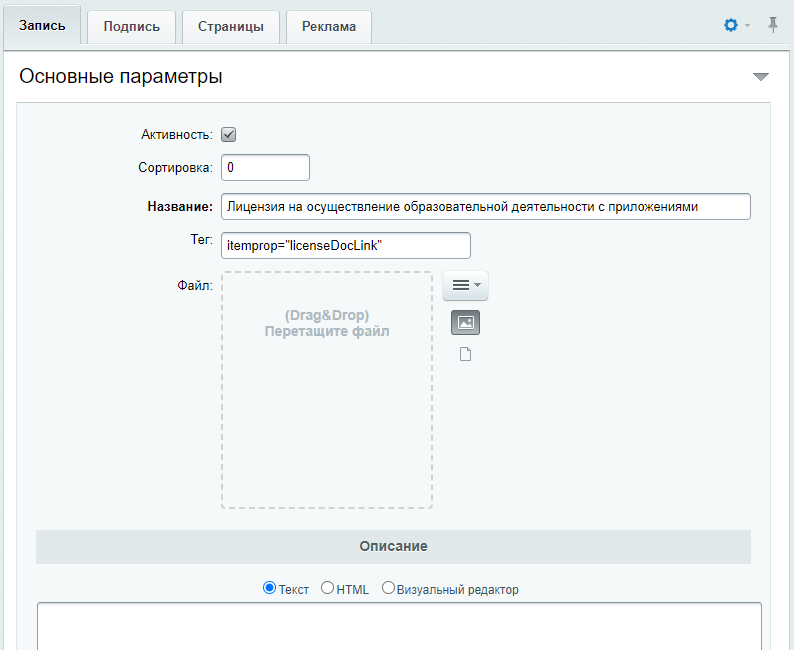Image resolution: width=794 pixels, height=650 pixels.
Task: Click the Drag&Drop file upload area
Action: coord(327,390)
